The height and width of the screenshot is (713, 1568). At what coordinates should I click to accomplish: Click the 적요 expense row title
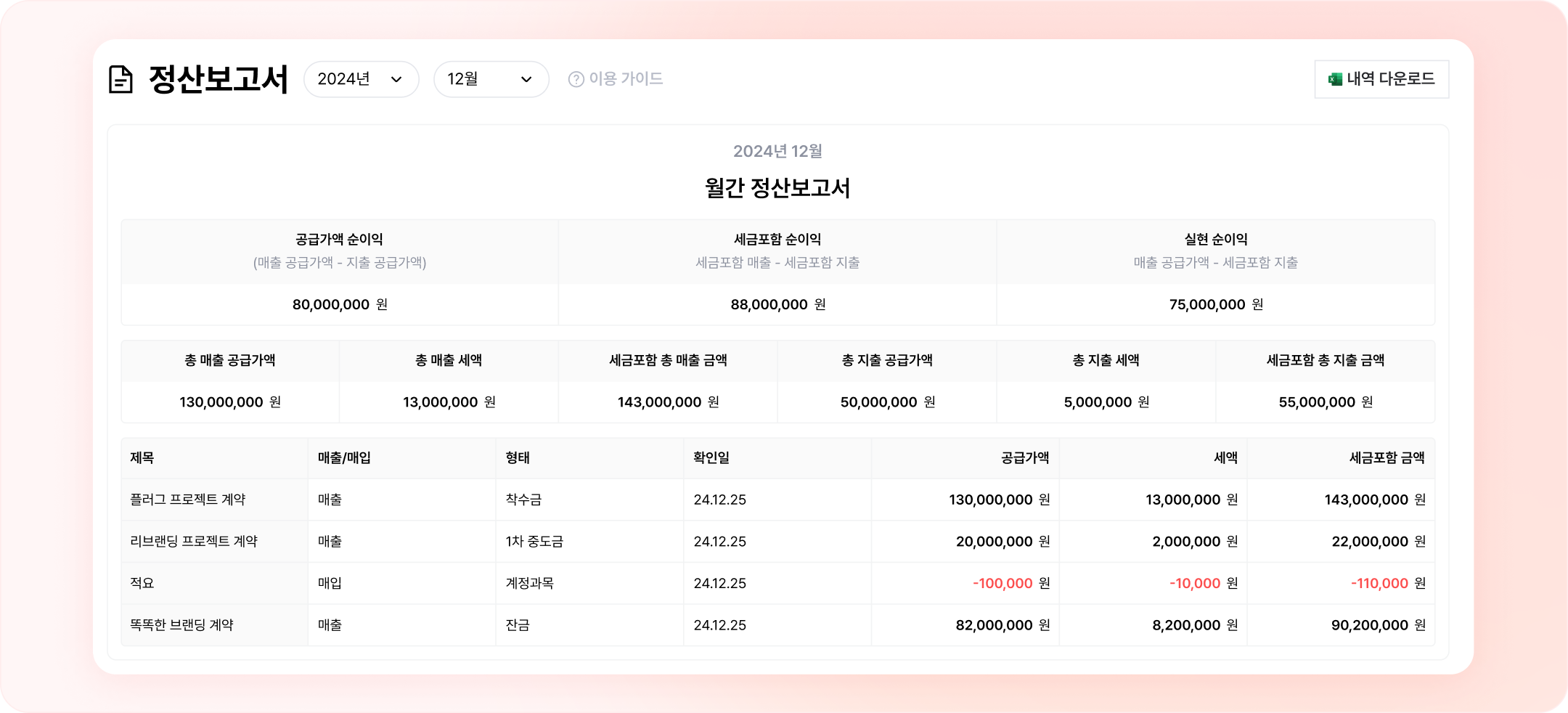pyautogui.click(x=142, y=583)
